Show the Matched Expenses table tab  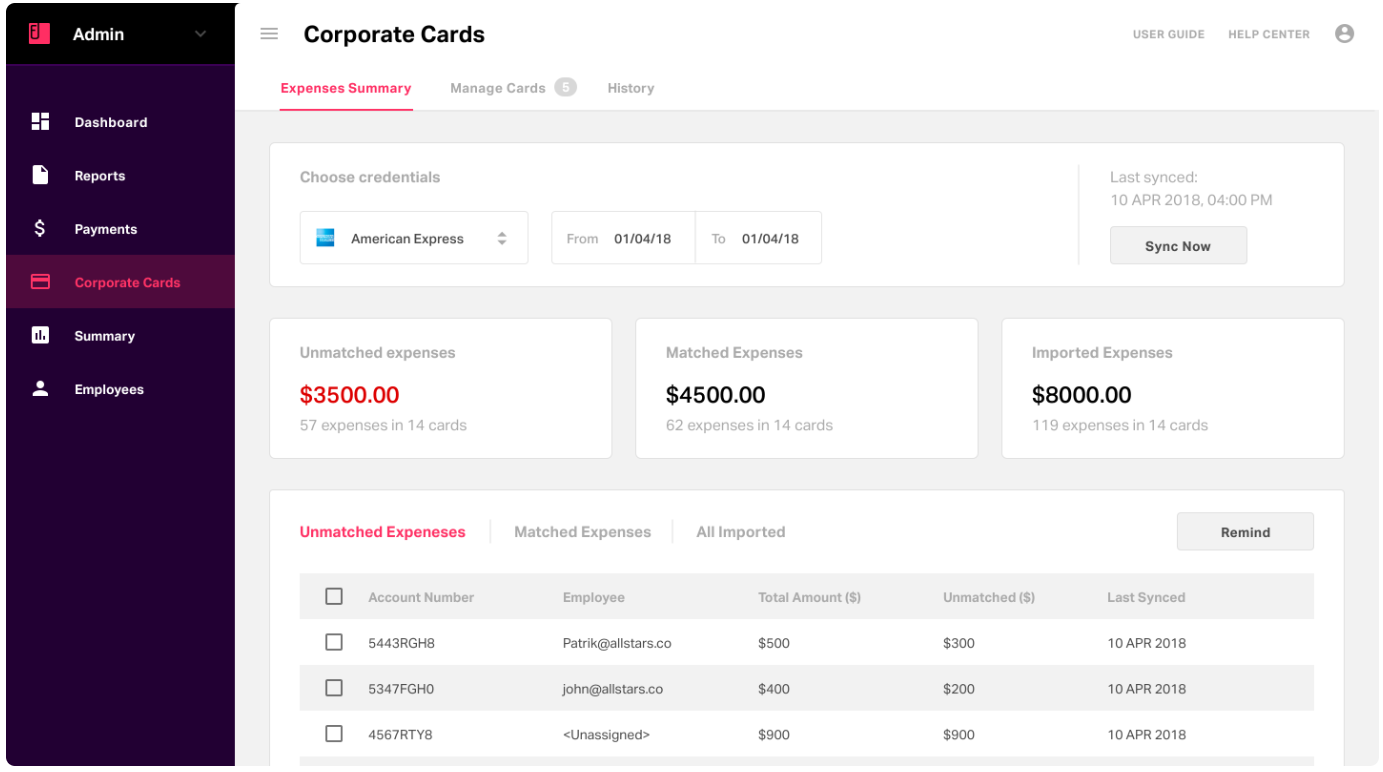[582, 532]
